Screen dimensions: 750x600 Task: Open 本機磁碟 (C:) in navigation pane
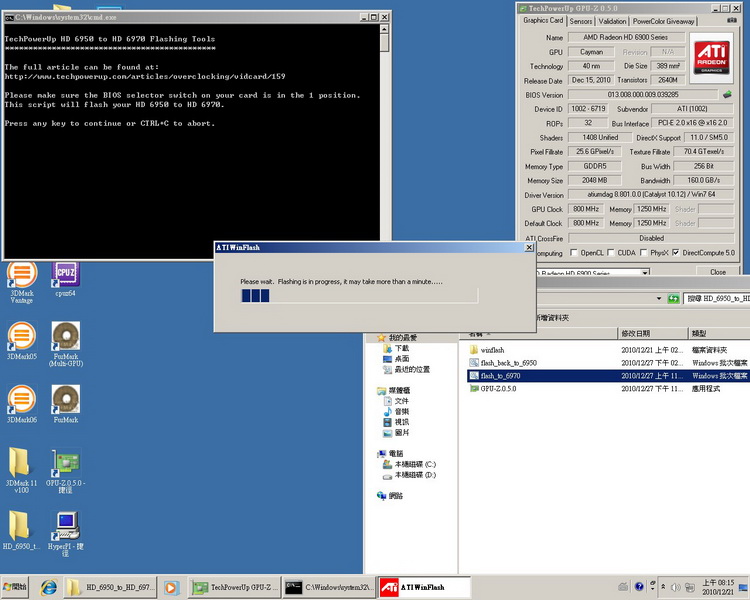coord(409,464)
